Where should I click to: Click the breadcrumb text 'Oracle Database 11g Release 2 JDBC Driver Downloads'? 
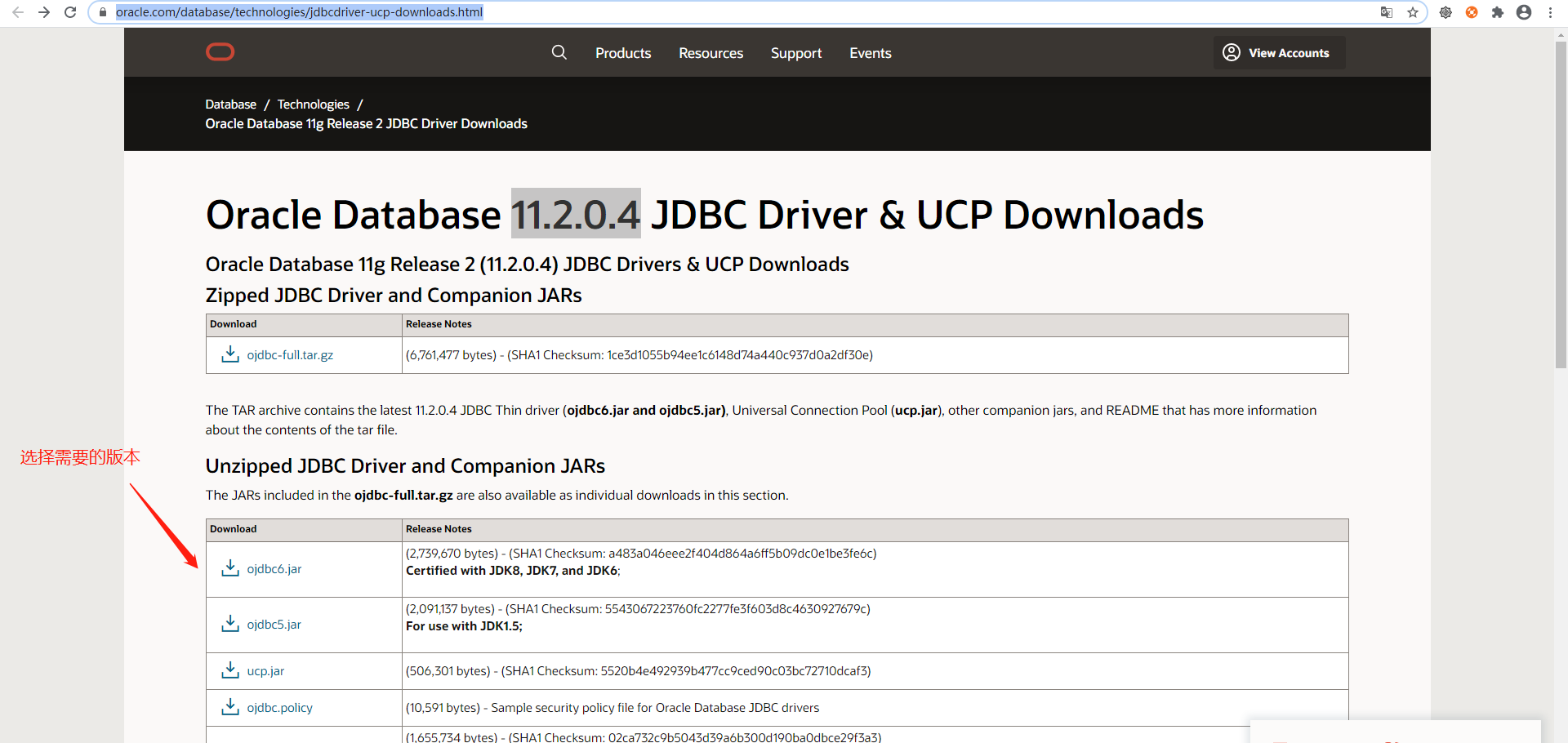367,124
